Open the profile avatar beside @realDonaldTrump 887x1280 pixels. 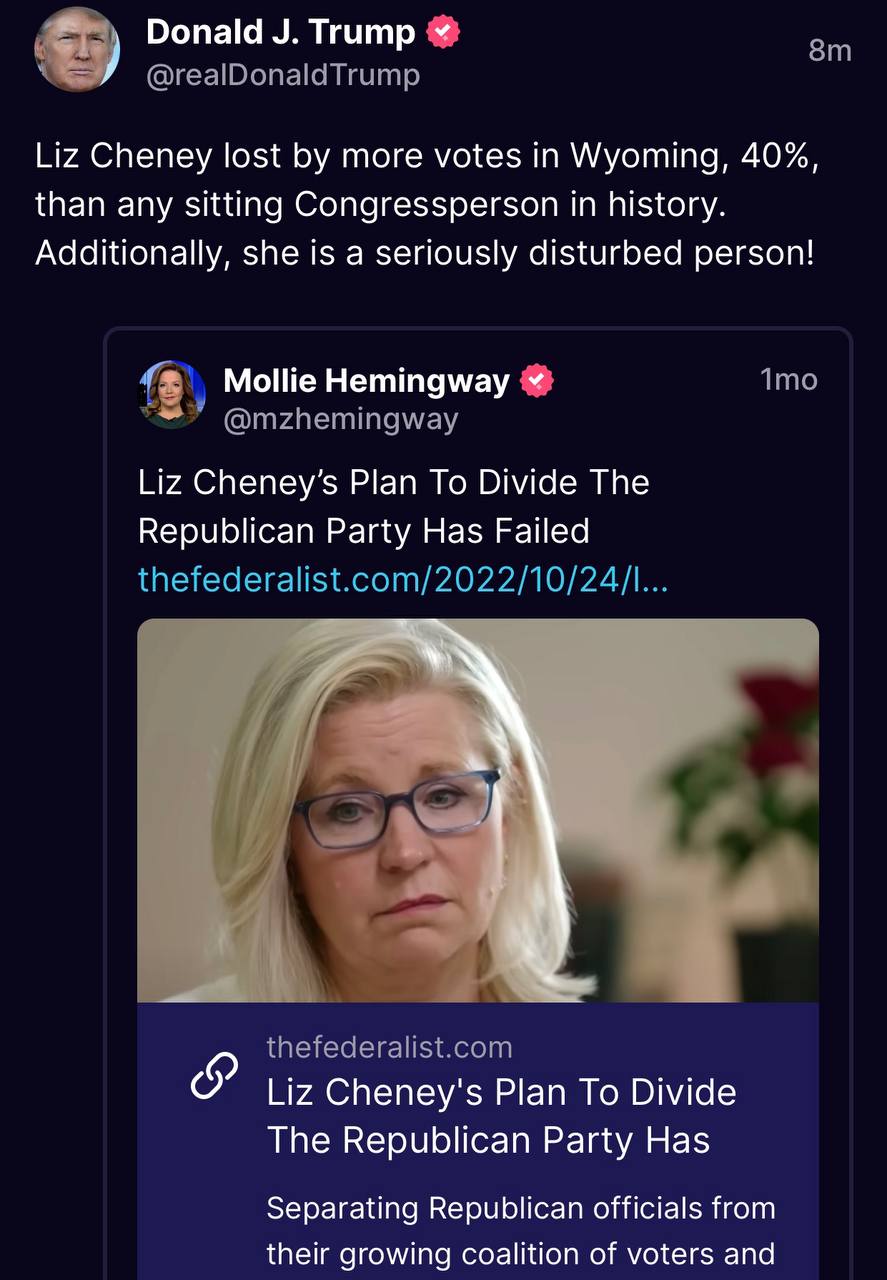tap(77, 49)
